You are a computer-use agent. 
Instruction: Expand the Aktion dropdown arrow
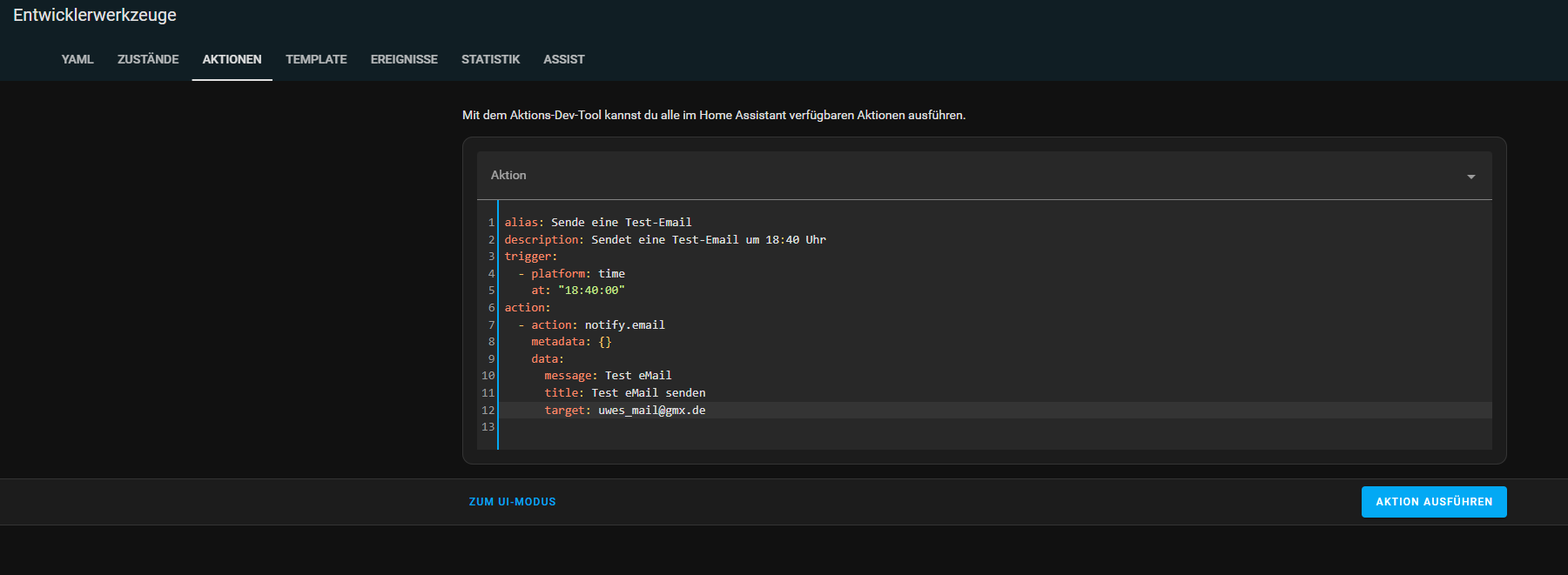click(x=1470, y=177)
